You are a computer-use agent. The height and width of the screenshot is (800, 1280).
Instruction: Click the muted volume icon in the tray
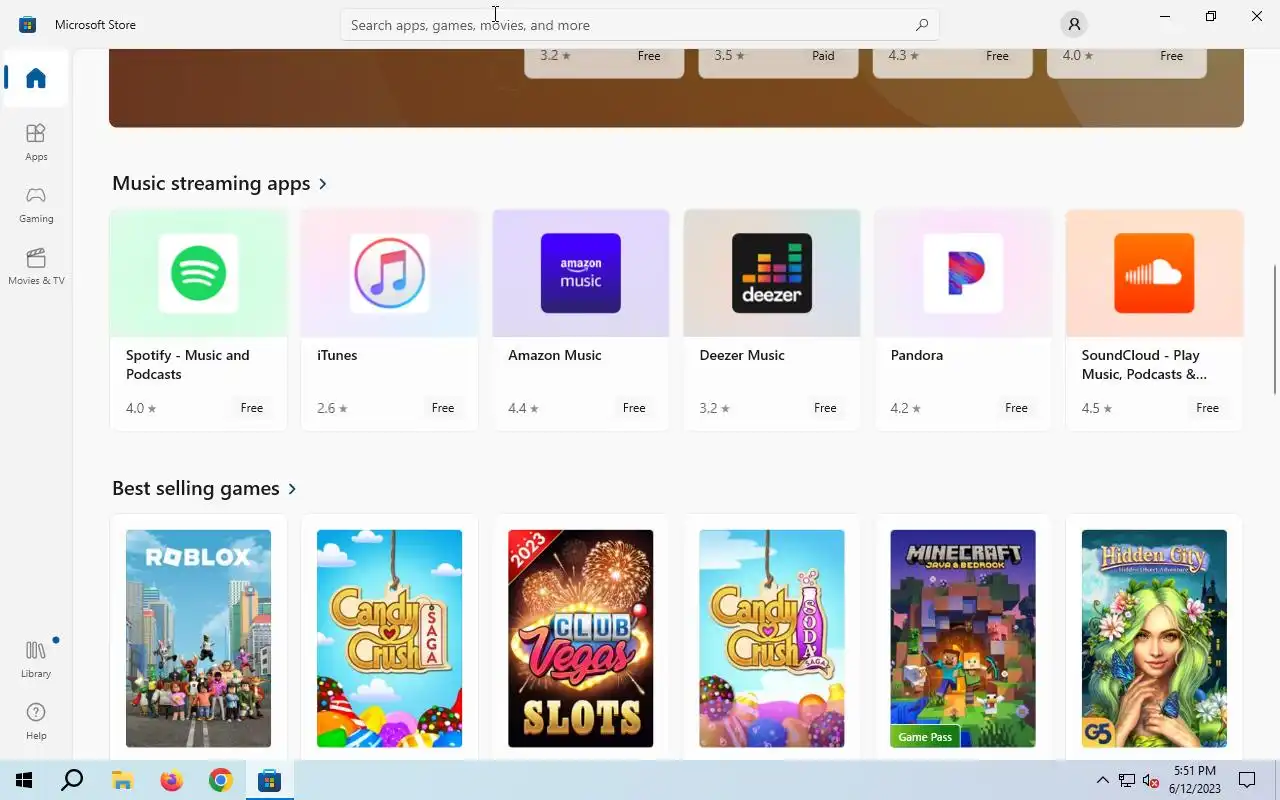click(x=1151, y=780)
